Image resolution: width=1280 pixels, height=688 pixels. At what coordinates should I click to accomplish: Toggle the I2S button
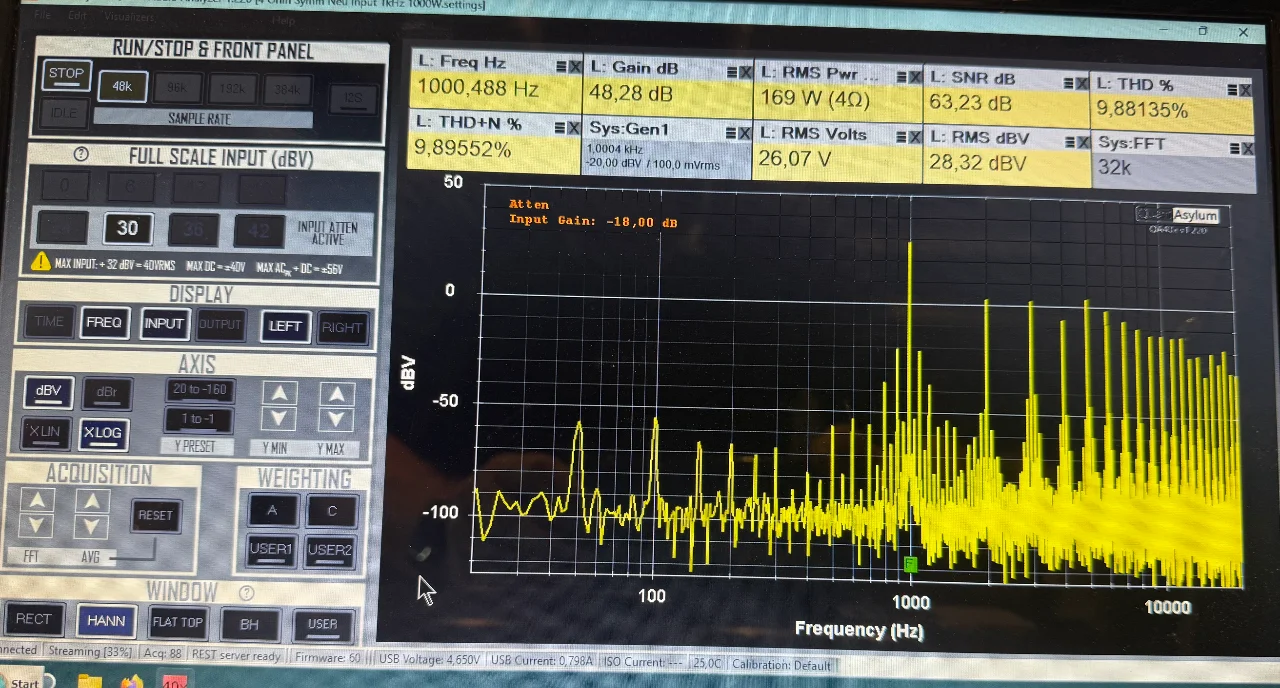click(353, 99)
